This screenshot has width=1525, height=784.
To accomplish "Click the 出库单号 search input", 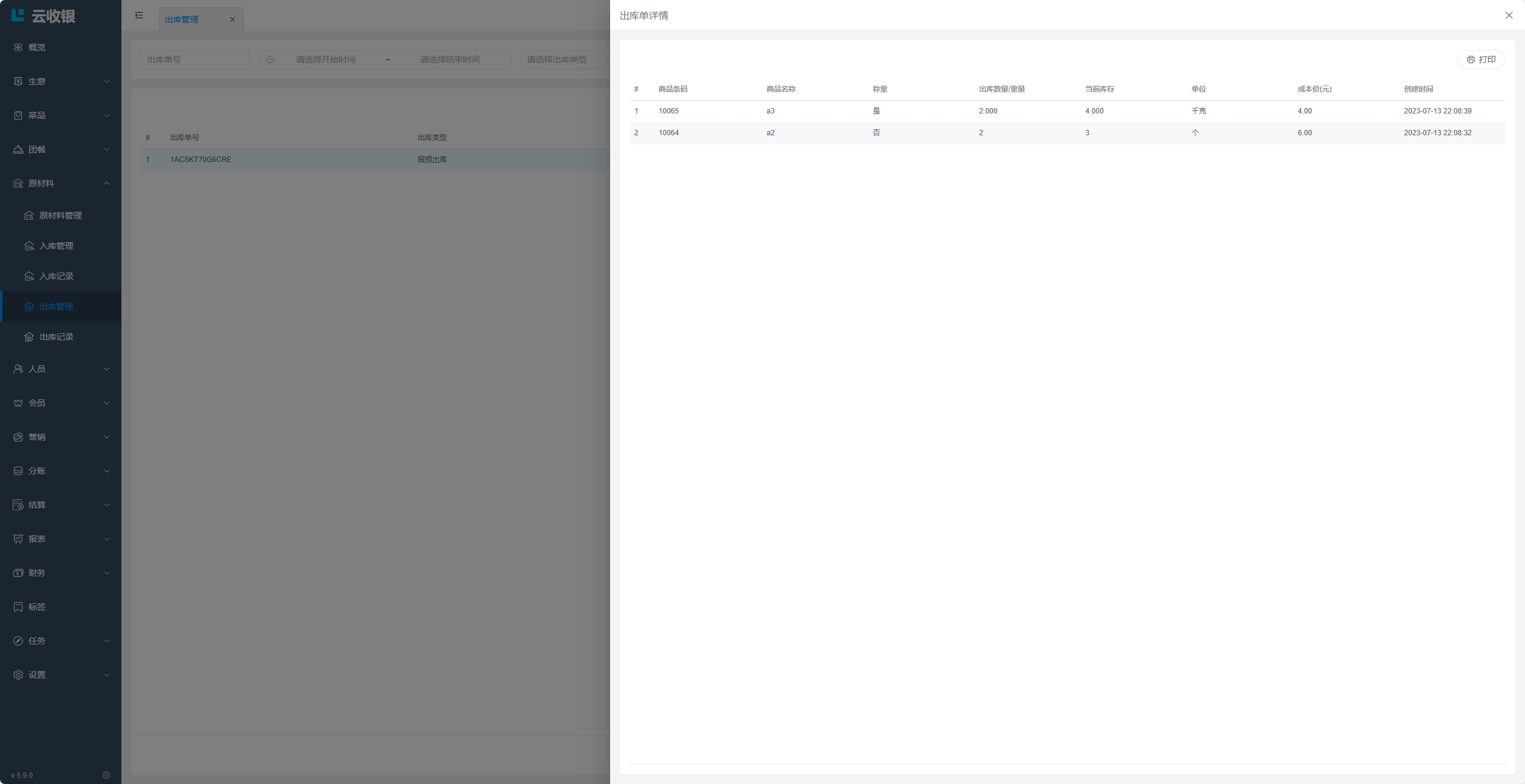I will pos(195,59).
